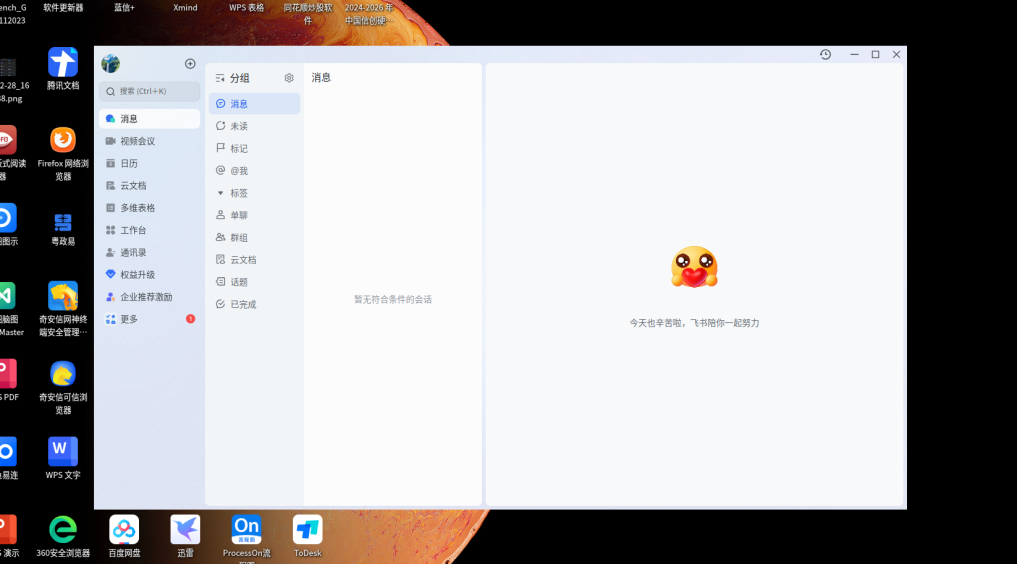Select the 未读 filter tab

tap(238, 126)
